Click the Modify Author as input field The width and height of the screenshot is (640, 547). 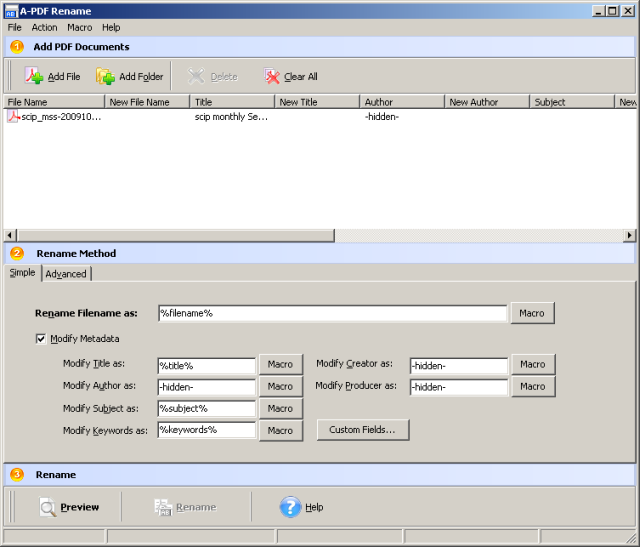click(207, 387)
